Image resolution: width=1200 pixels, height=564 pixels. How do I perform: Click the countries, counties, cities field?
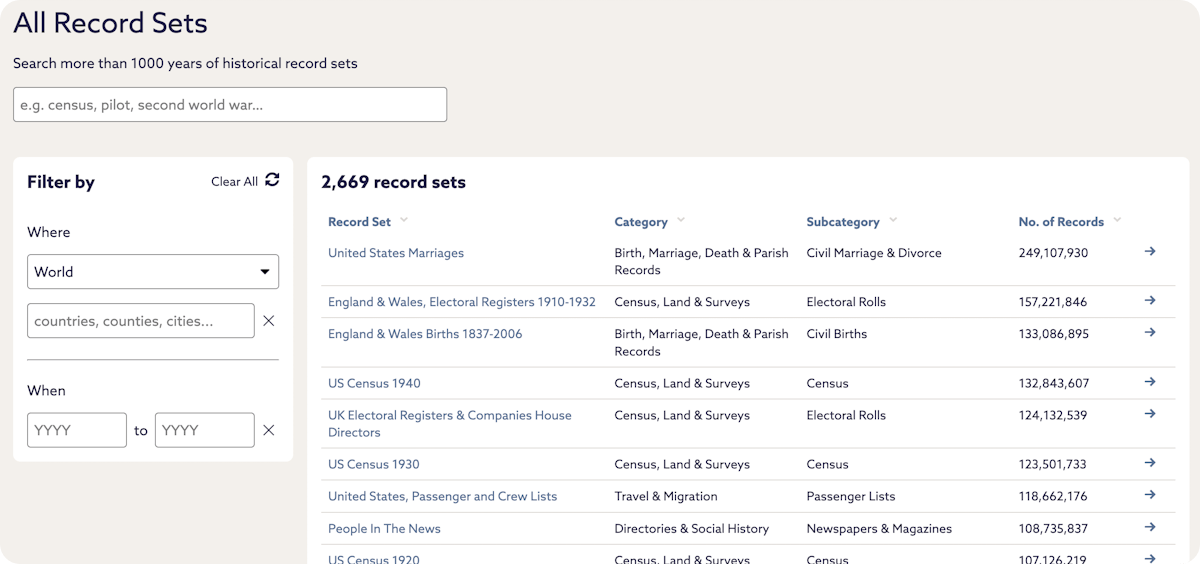point(141,321)
